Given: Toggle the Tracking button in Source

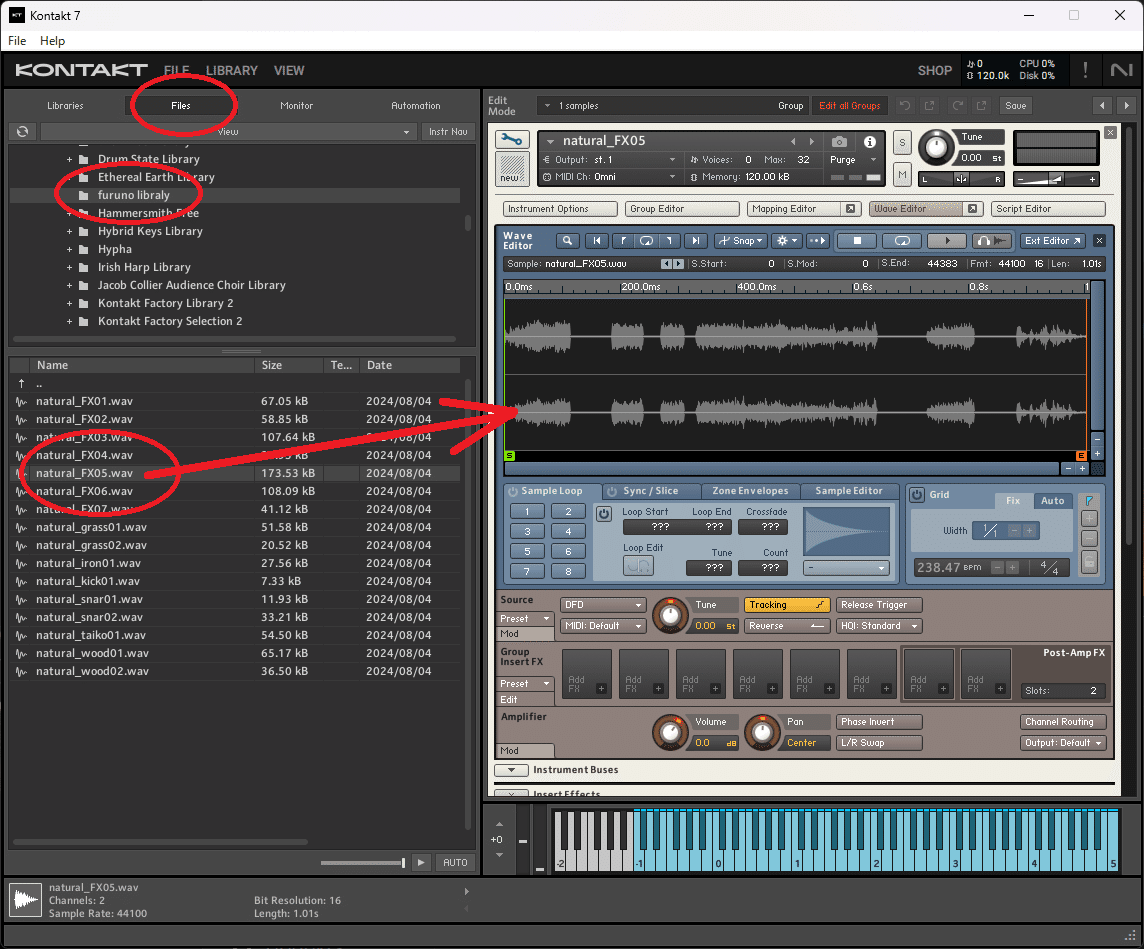Looking at the screenshot, I should [786, 605].
